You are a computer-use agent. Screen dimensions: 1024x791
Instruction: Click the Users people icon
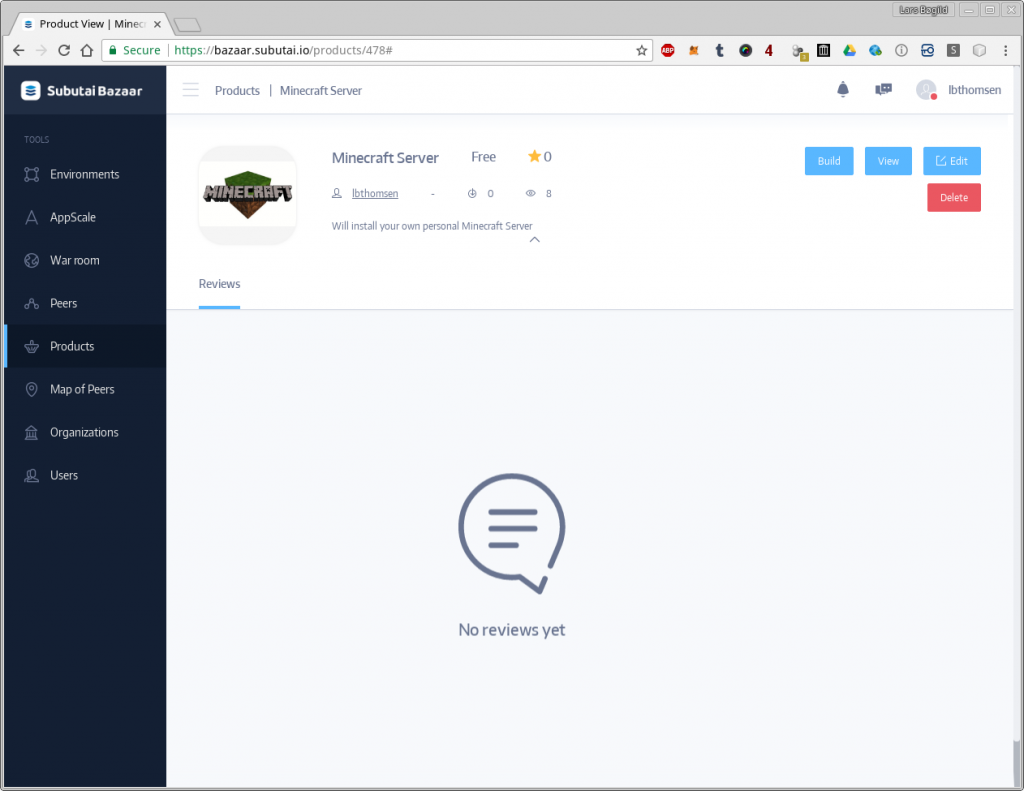click(x=31, y=476)
